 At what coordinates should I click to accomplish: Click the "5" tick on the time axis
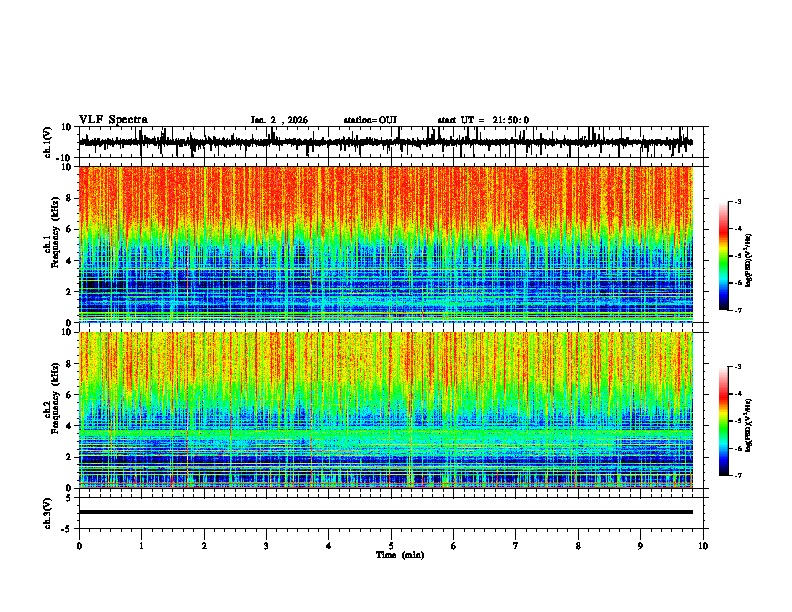coord(391,546)
